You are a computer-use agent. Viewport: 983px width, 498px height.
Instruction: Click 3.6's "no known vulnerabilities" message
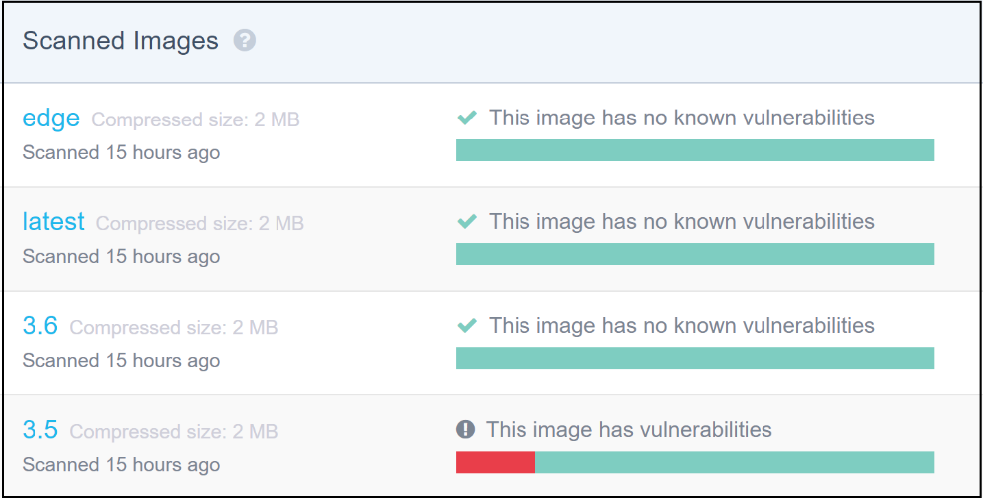[681, 326]
